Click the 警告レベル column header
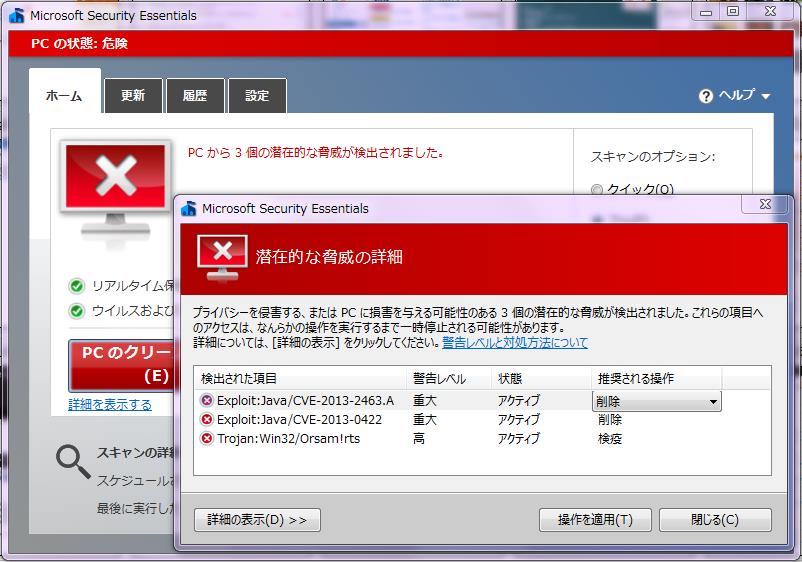The width and height of the screenshot is (802, 562). 449,378
